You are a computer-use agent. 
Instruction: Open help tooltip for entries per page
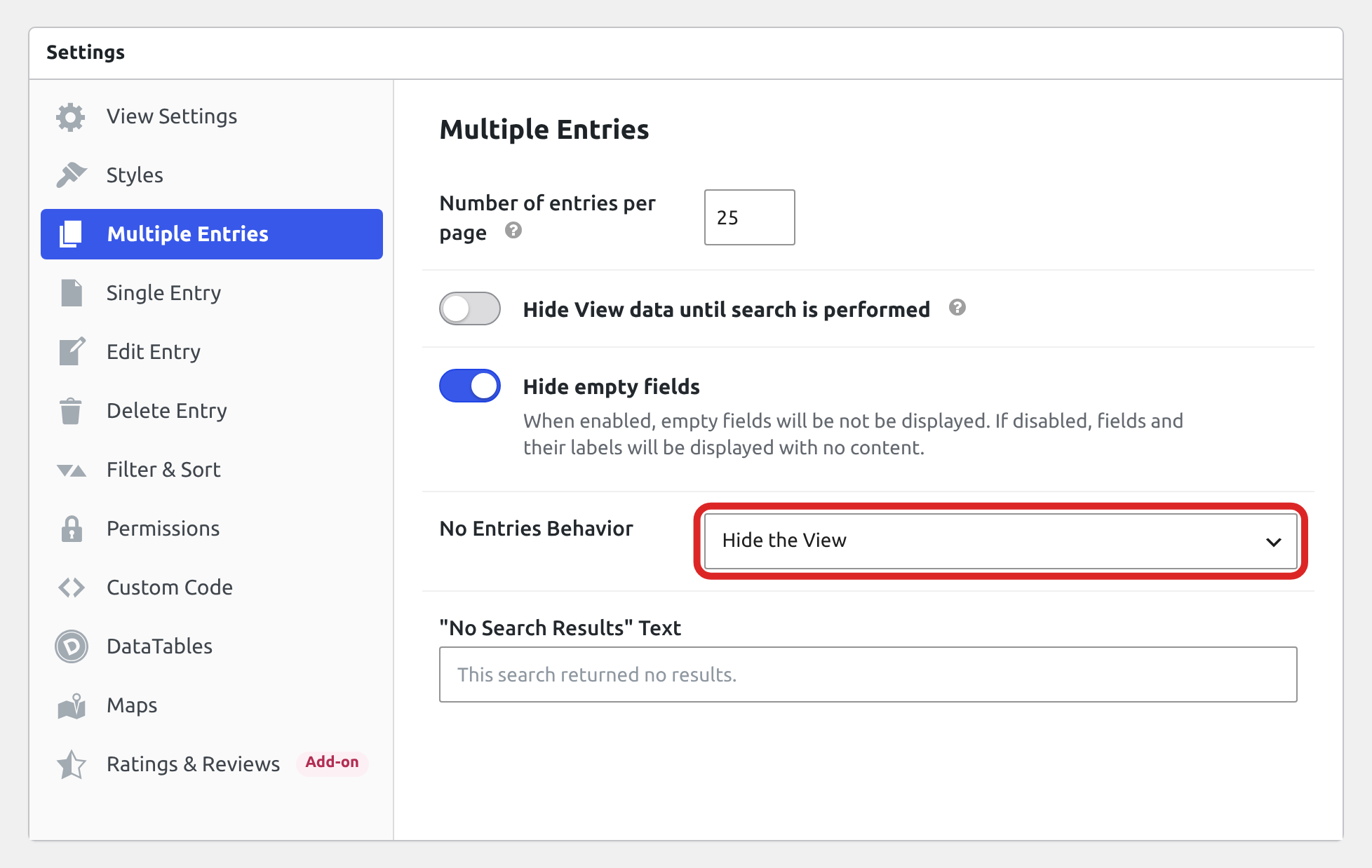coord(513,231)
